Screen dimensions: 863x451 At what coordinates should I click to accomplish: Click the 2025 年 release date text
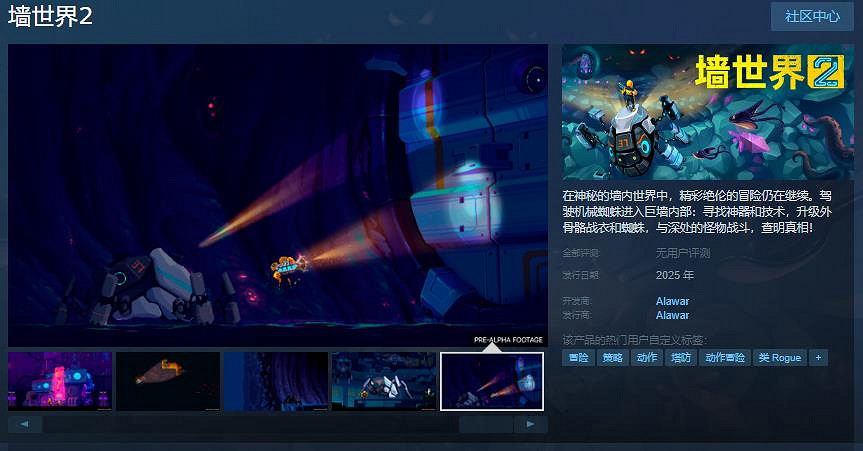click(x=675, y=275)
